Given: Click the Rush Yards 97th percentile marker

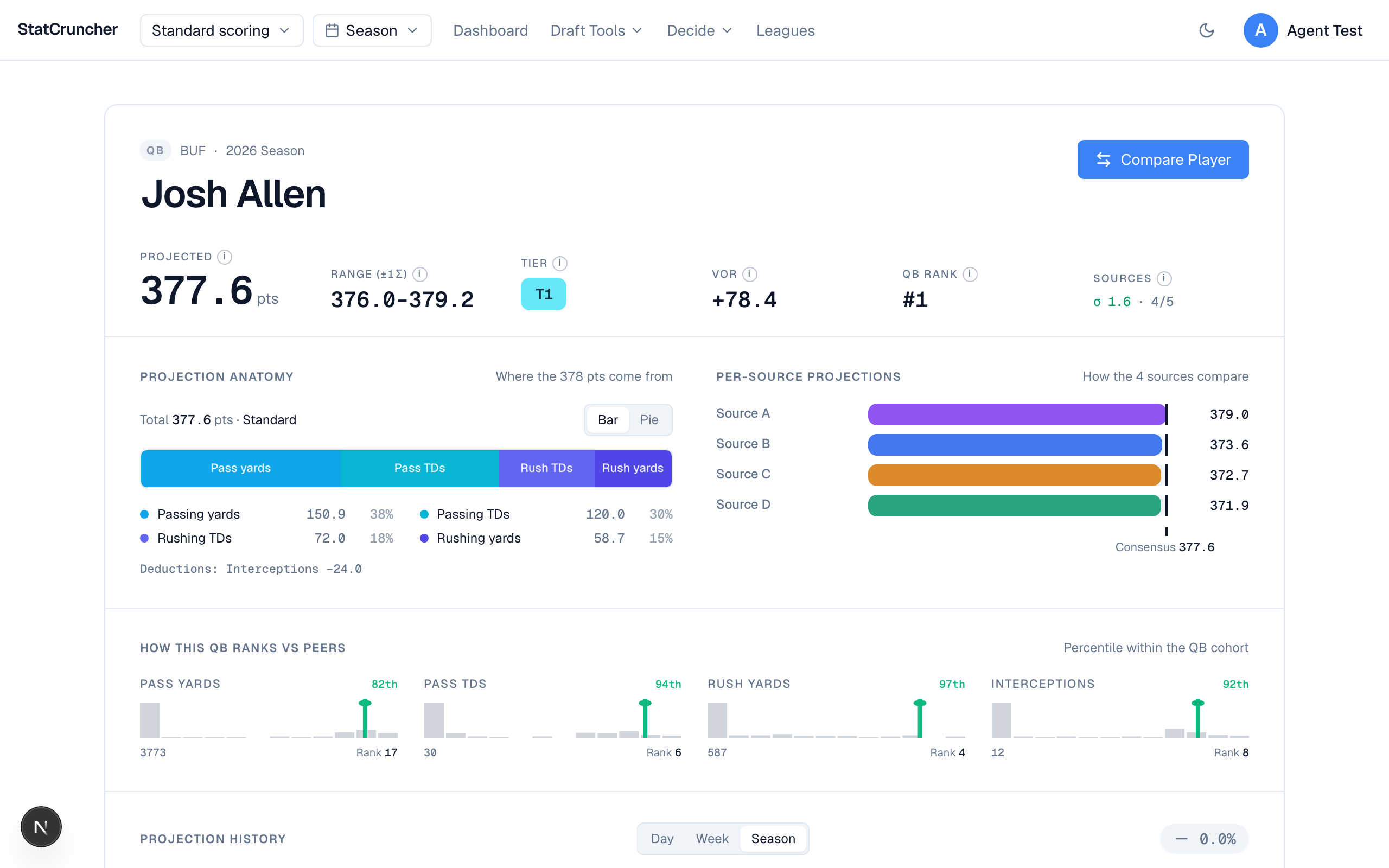Looking at the screenshot, I should 920,719.
